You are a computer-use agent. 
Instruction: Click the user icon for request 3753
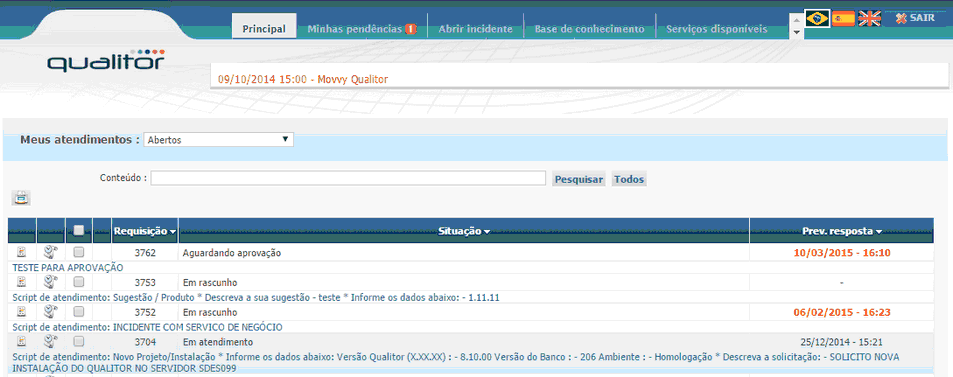coord(50,282)
